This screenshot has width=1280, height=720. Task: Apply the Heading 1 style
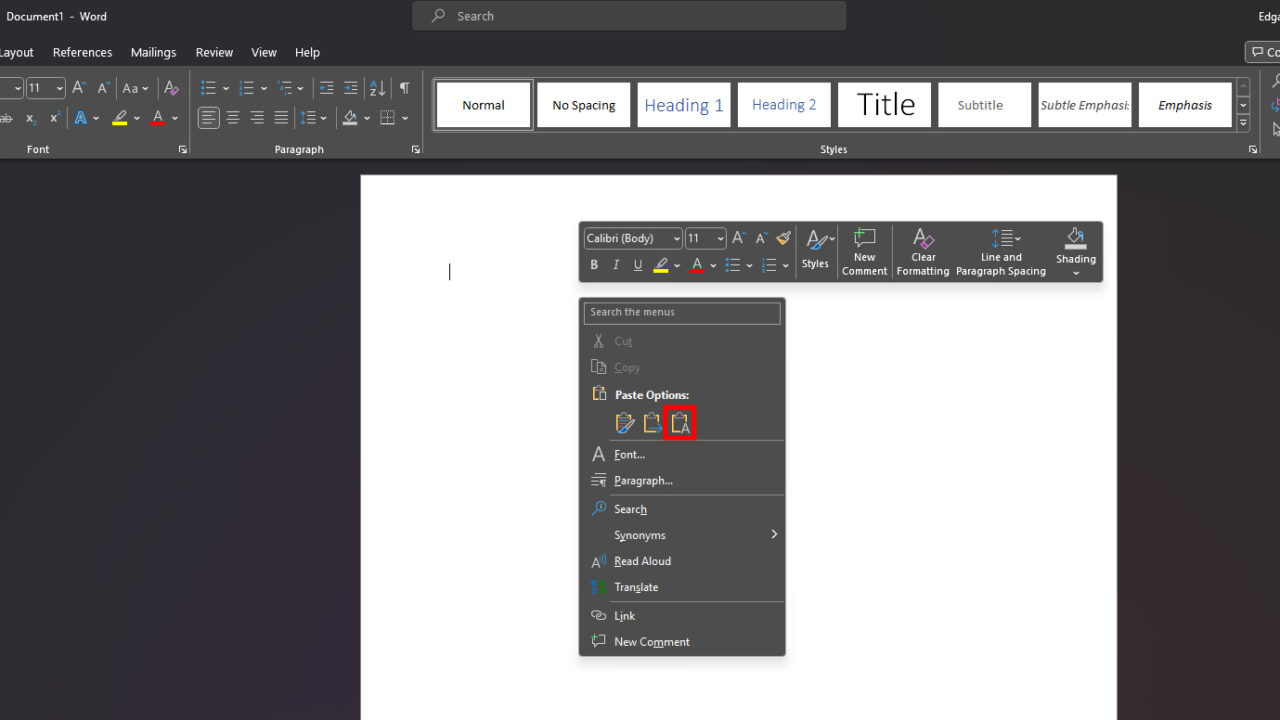tap(684, 105)
